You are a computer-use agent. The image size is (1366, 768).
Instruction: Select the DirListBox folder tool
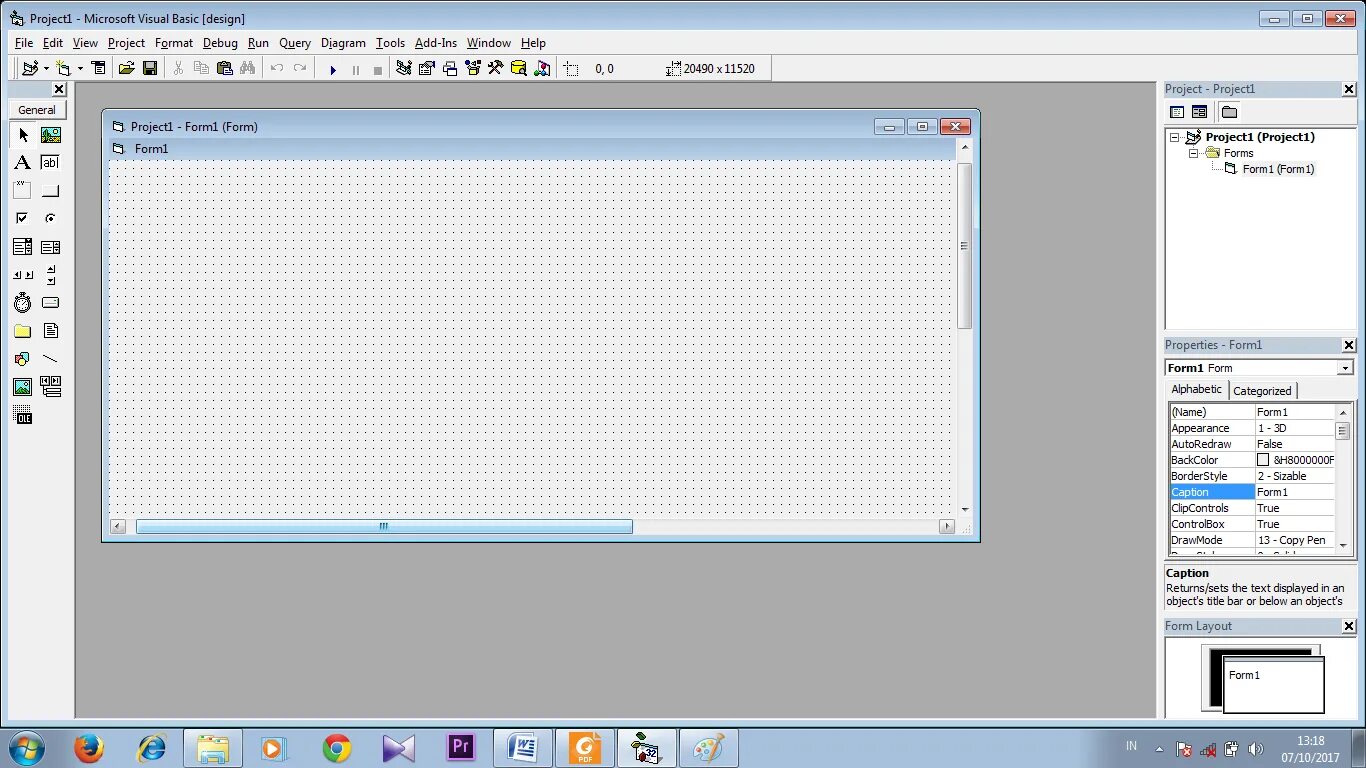pos(23,331)
